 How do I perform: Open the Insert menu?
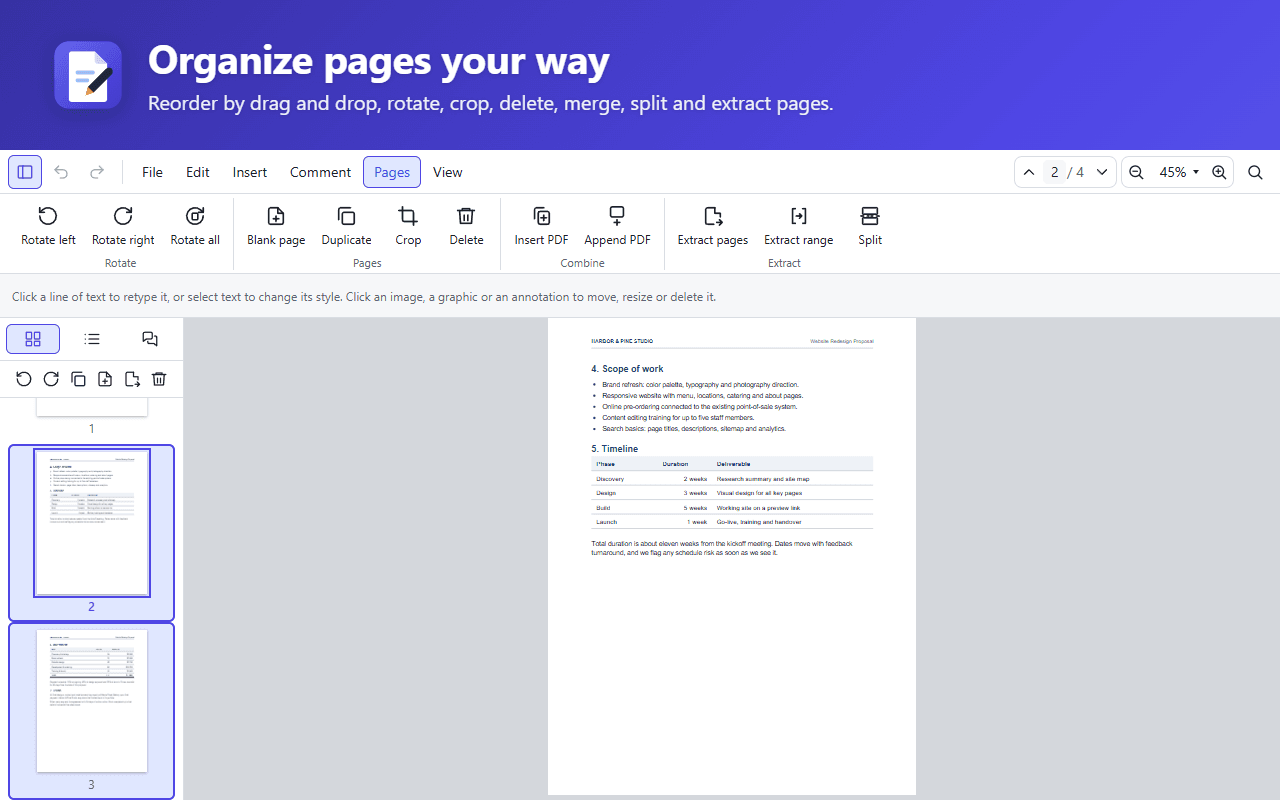(250, 172)
